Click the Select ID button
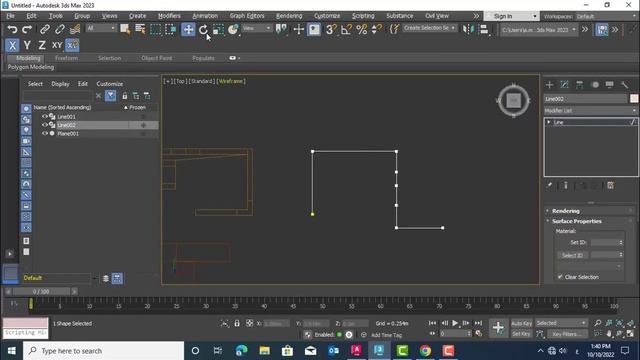 coord(572,255)
